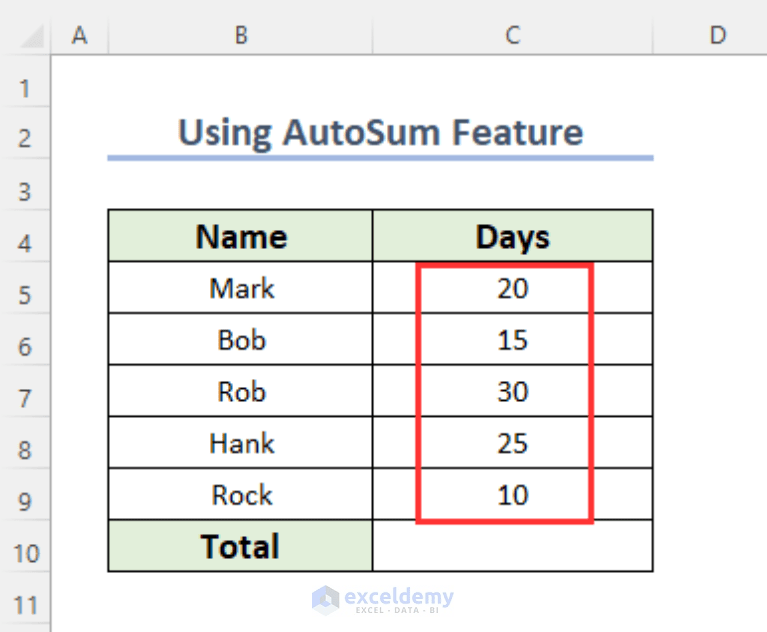This screenshot has width=767, height=632.
Task: Select the cell containing 'Bob'
Action: click(x=241, y=339)
